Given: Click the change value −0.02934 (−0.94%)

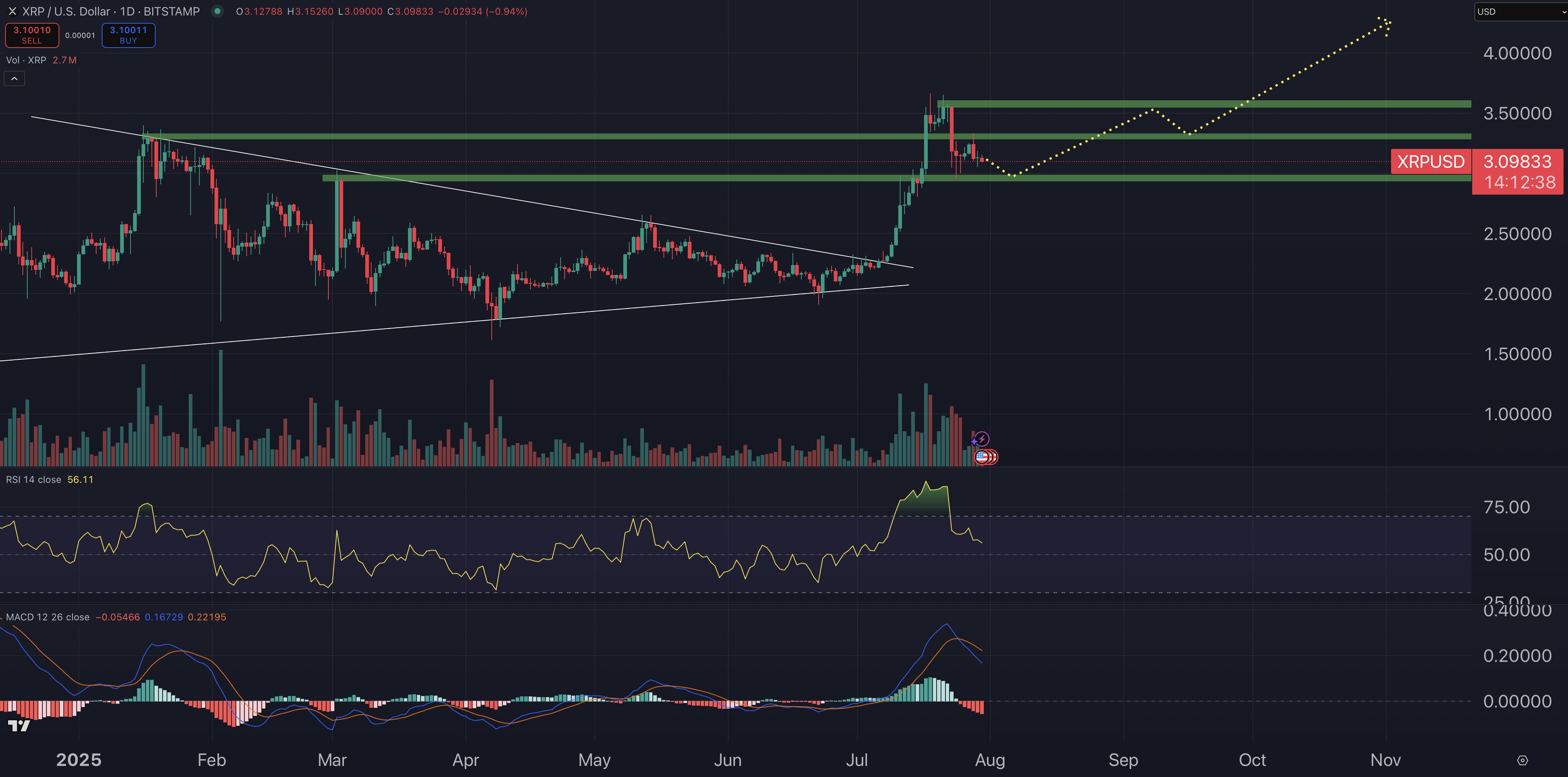Looking at the screenshot, I should 482,11.
